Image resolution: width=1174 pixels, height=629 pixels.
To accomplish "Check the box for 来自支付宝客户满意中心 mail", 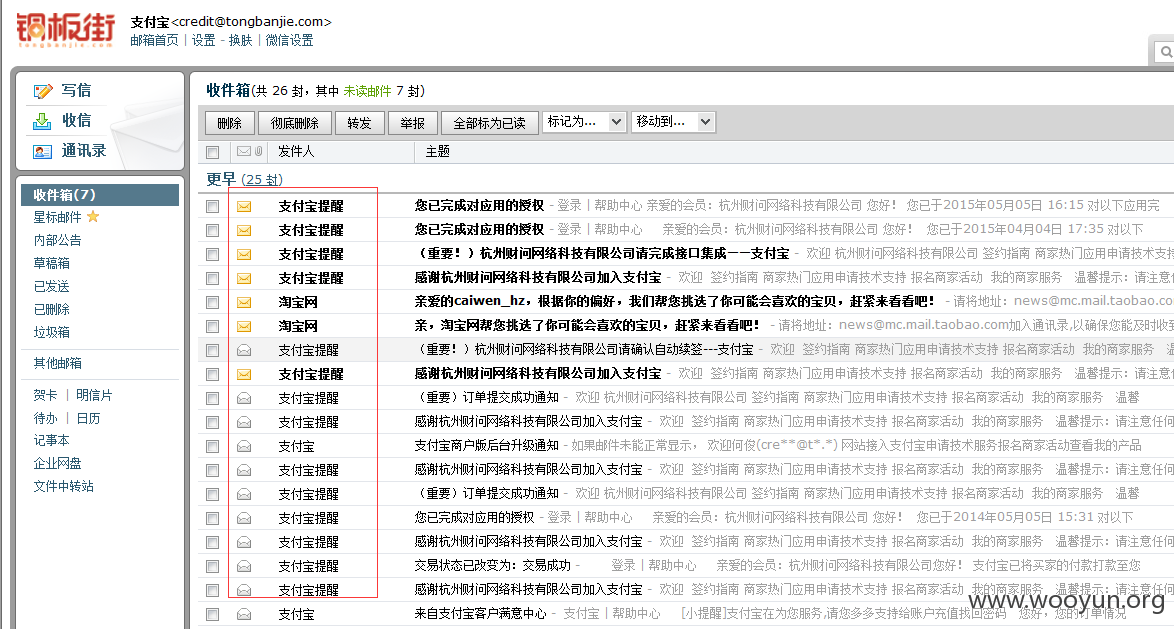I will [x=213, y=614].
